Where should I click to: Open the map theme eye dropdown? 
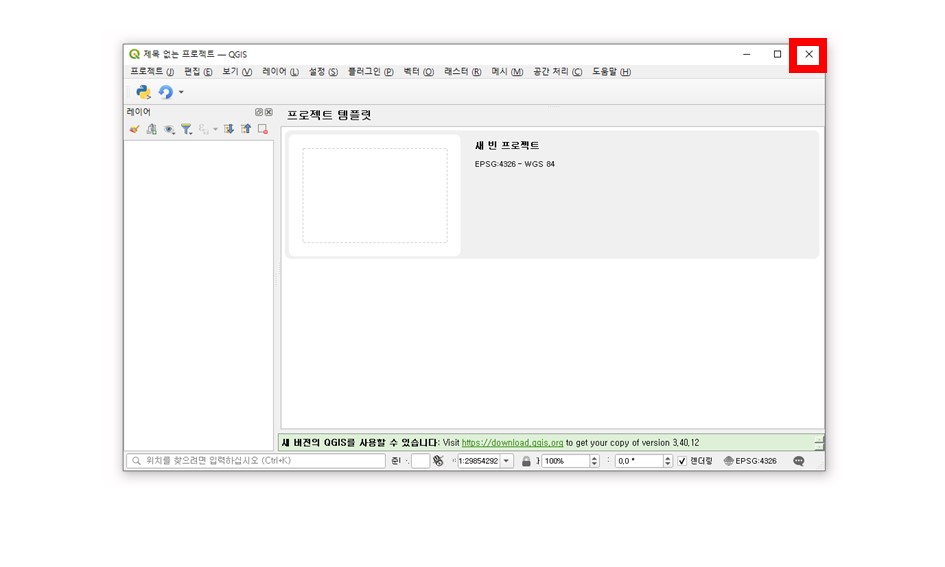pos(169,129)
